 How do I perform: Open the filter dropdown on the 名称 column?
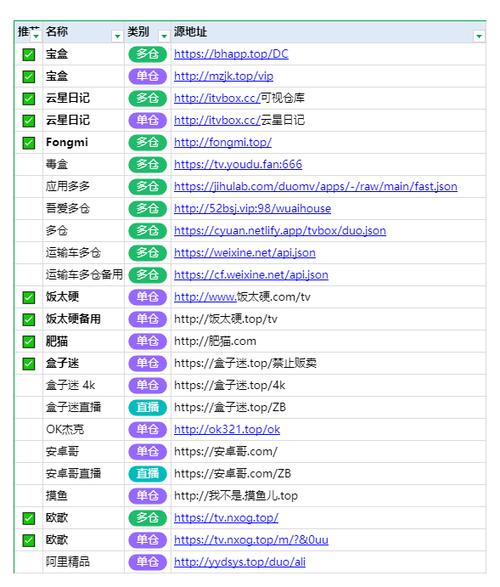[118, 36]
